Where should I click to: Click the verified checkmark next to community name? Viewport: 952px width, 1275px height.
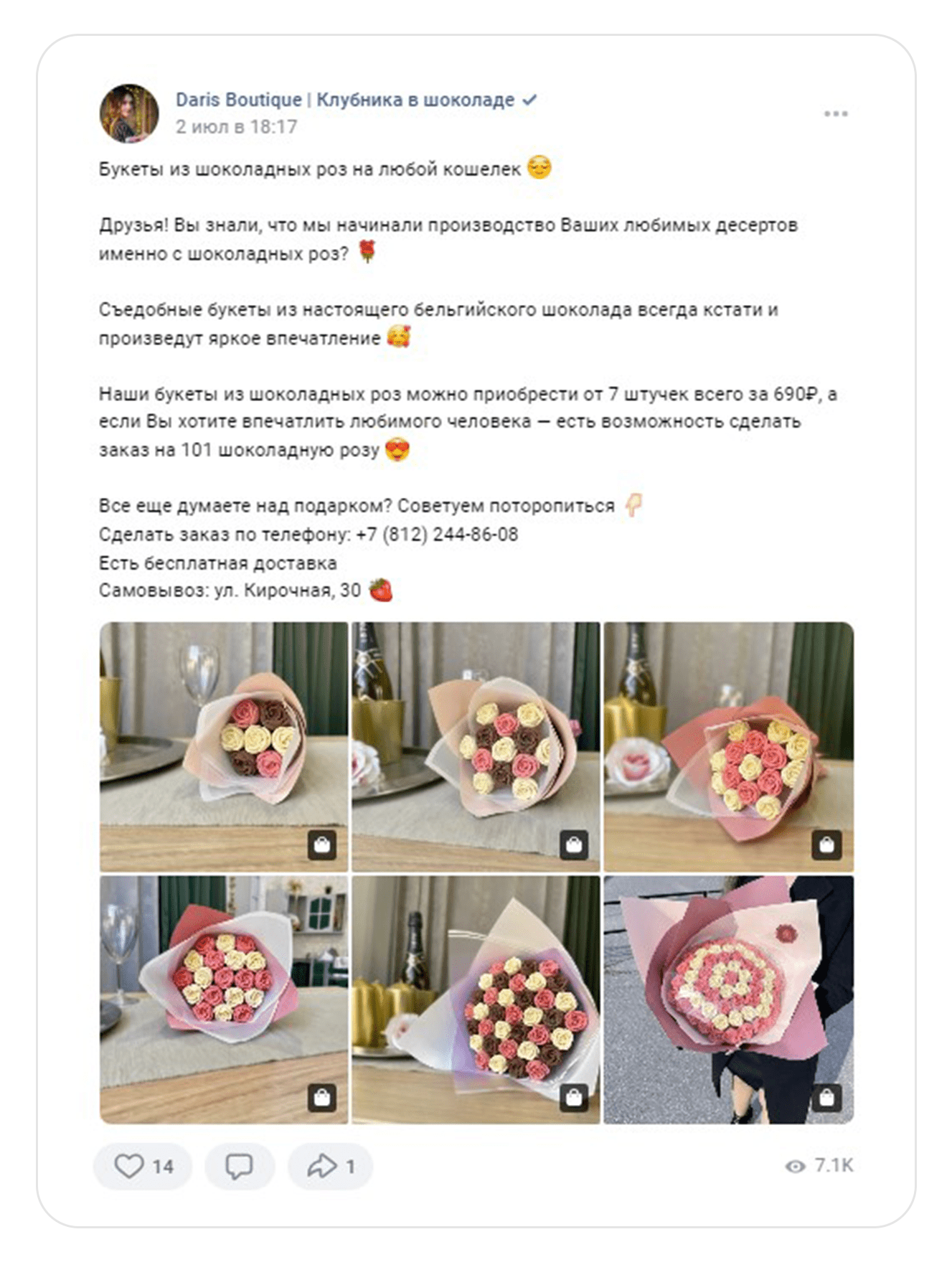(529, 100)
